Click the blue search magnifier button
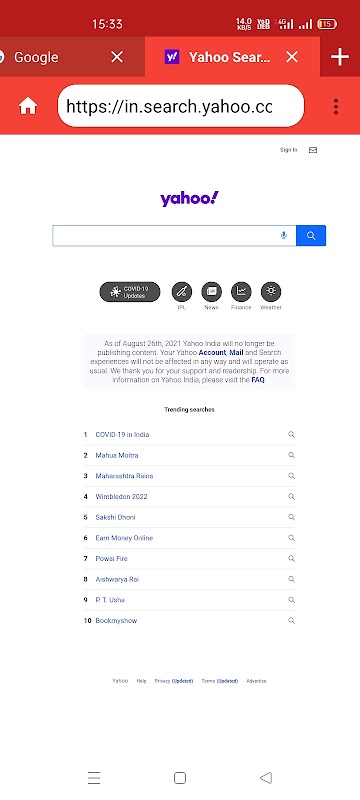The image size is (360, 800). (311, 236)
